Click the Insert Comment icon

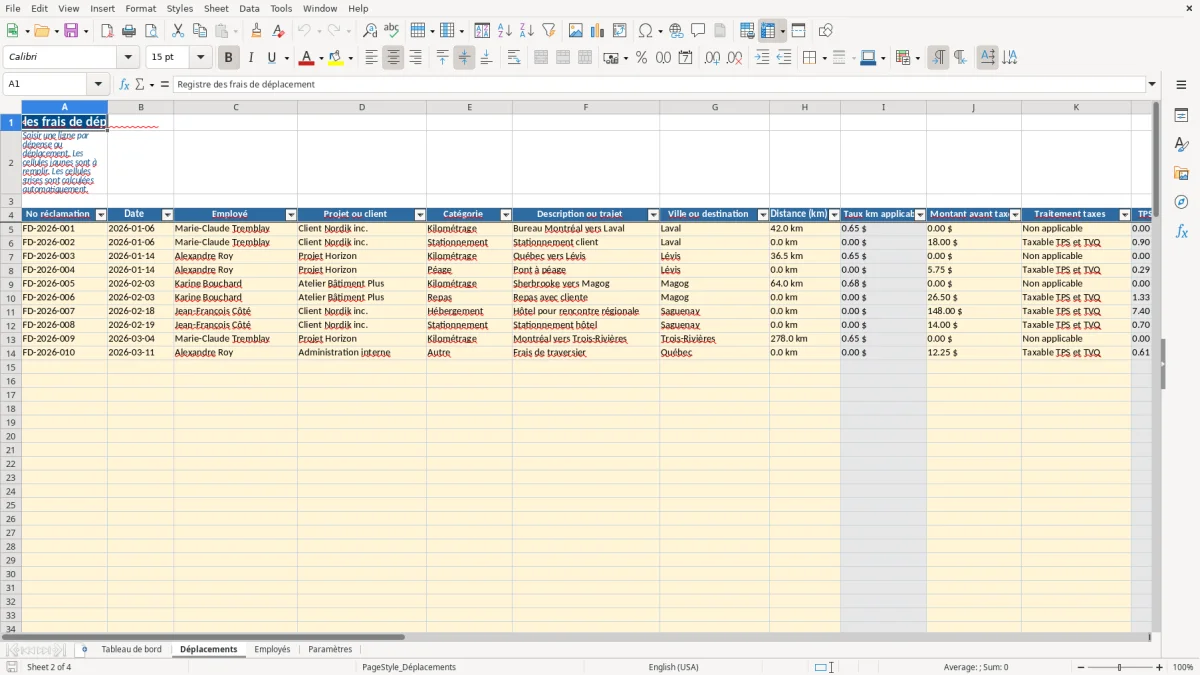[x=698, y=31]
